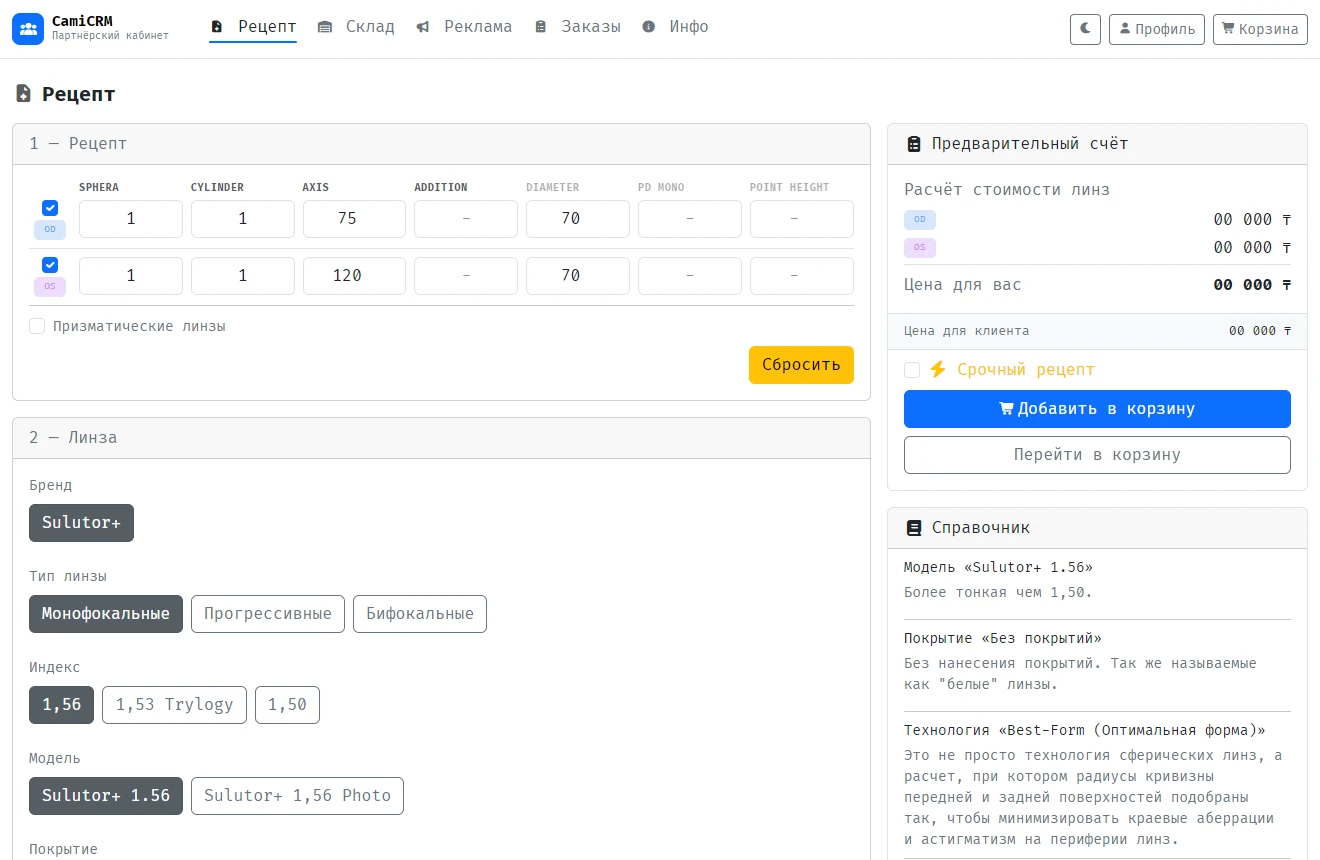Click the OS badge under second checkbox
The width and height of the screenshot is (1320, 860).
pos(50,287)
